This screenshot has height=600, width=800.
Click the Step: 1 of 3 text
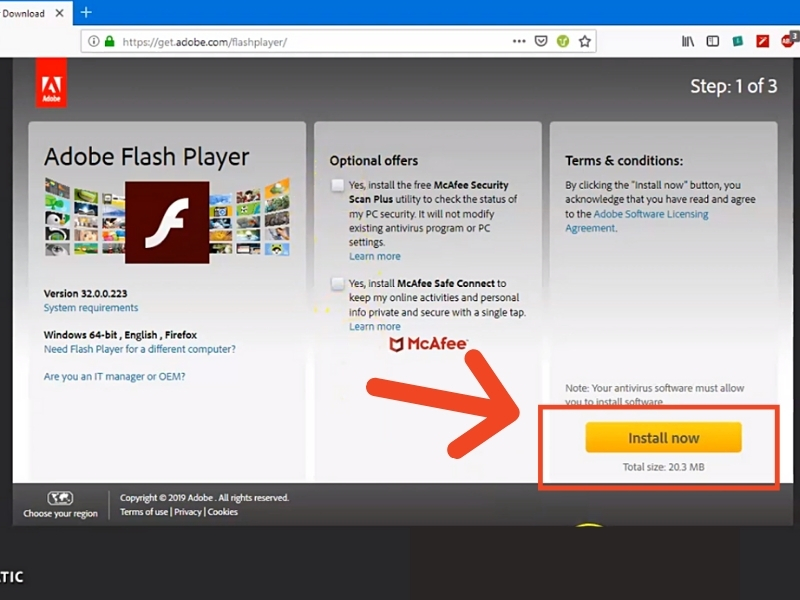pyautogui.click(x=734, y=86)
